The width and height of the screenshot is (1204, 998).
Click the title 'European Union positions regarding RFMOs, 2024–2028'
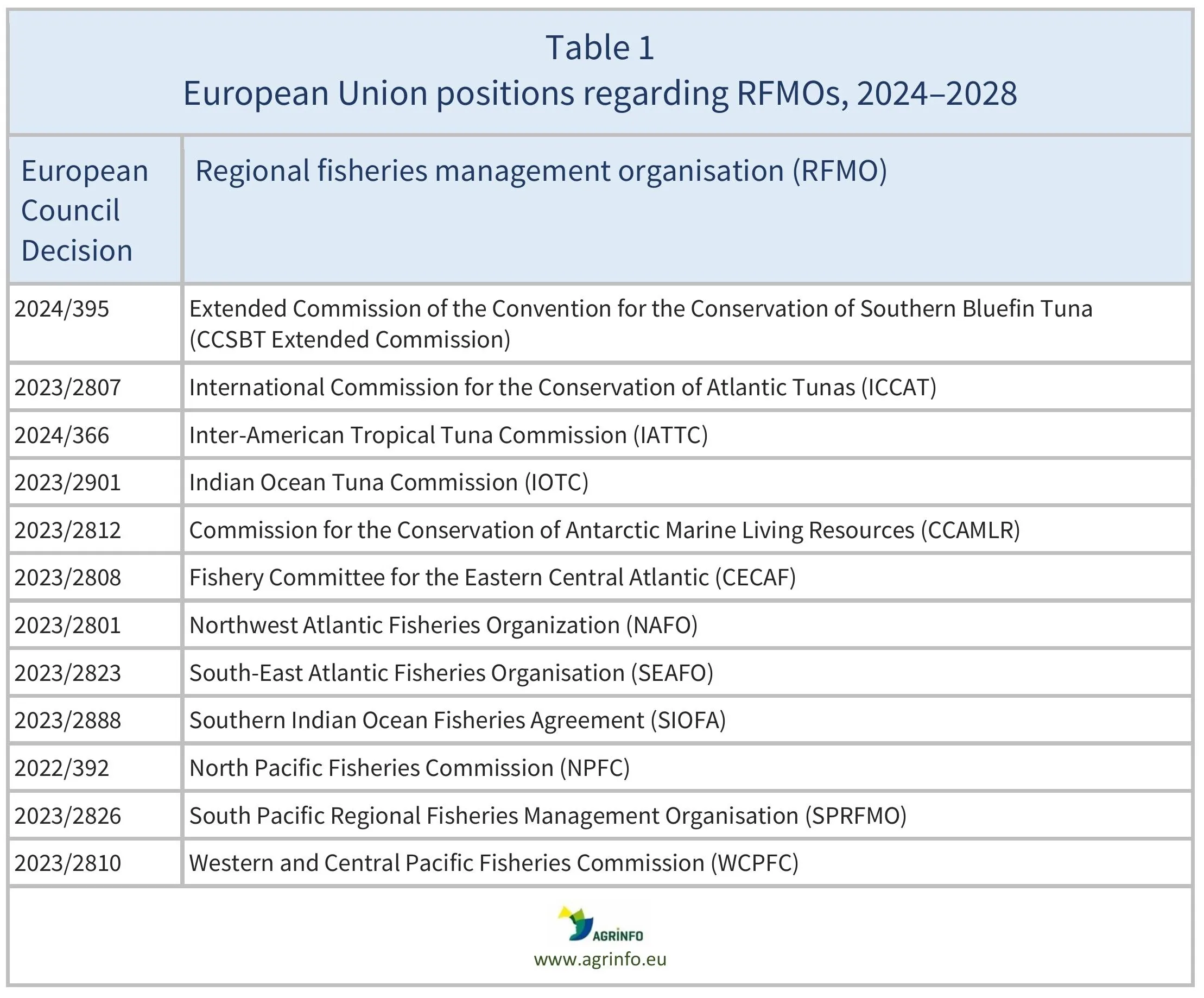coord(600,93)
